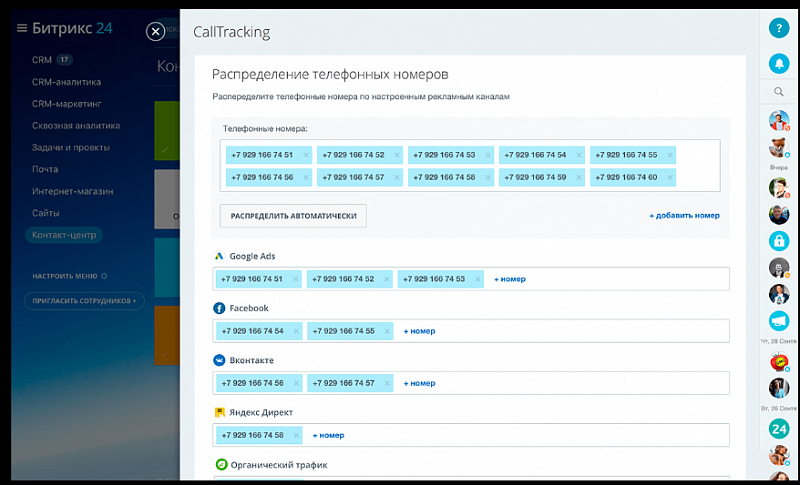Click the Битрикс 24 logo
Screen dimensions: 800x485
pos(72,28)
